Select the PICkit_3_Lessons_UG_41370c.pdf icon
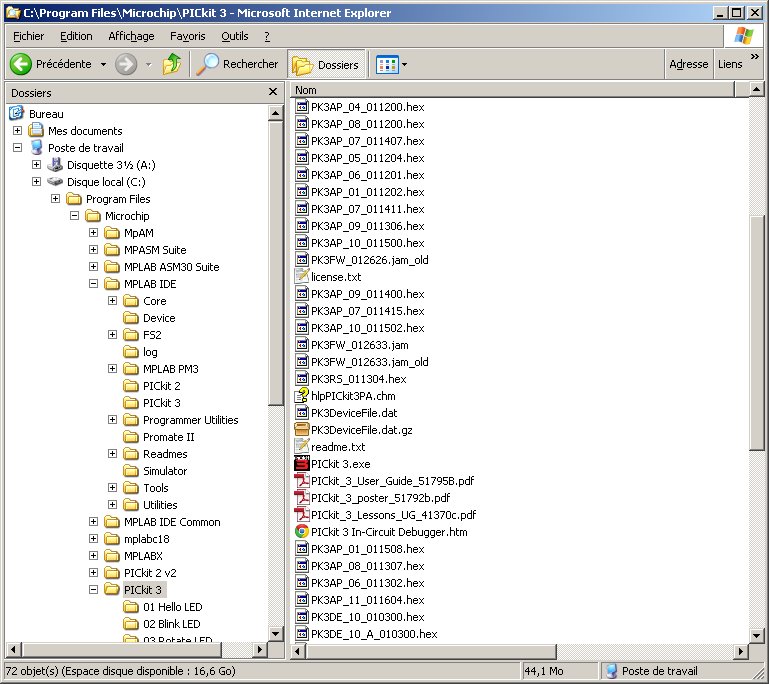This screenshot has height=684, width=769. coord(302,515)
